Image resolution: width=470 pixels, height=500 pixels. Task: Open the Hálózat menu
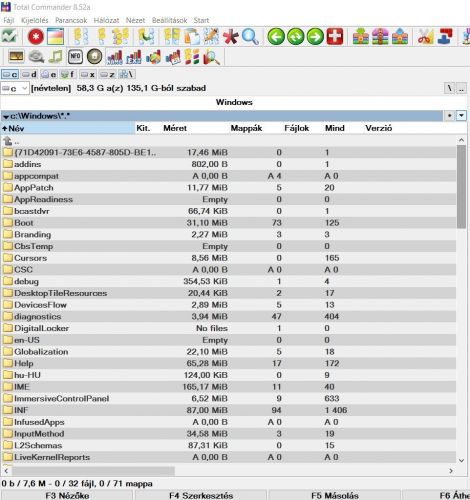coord(106,20)
